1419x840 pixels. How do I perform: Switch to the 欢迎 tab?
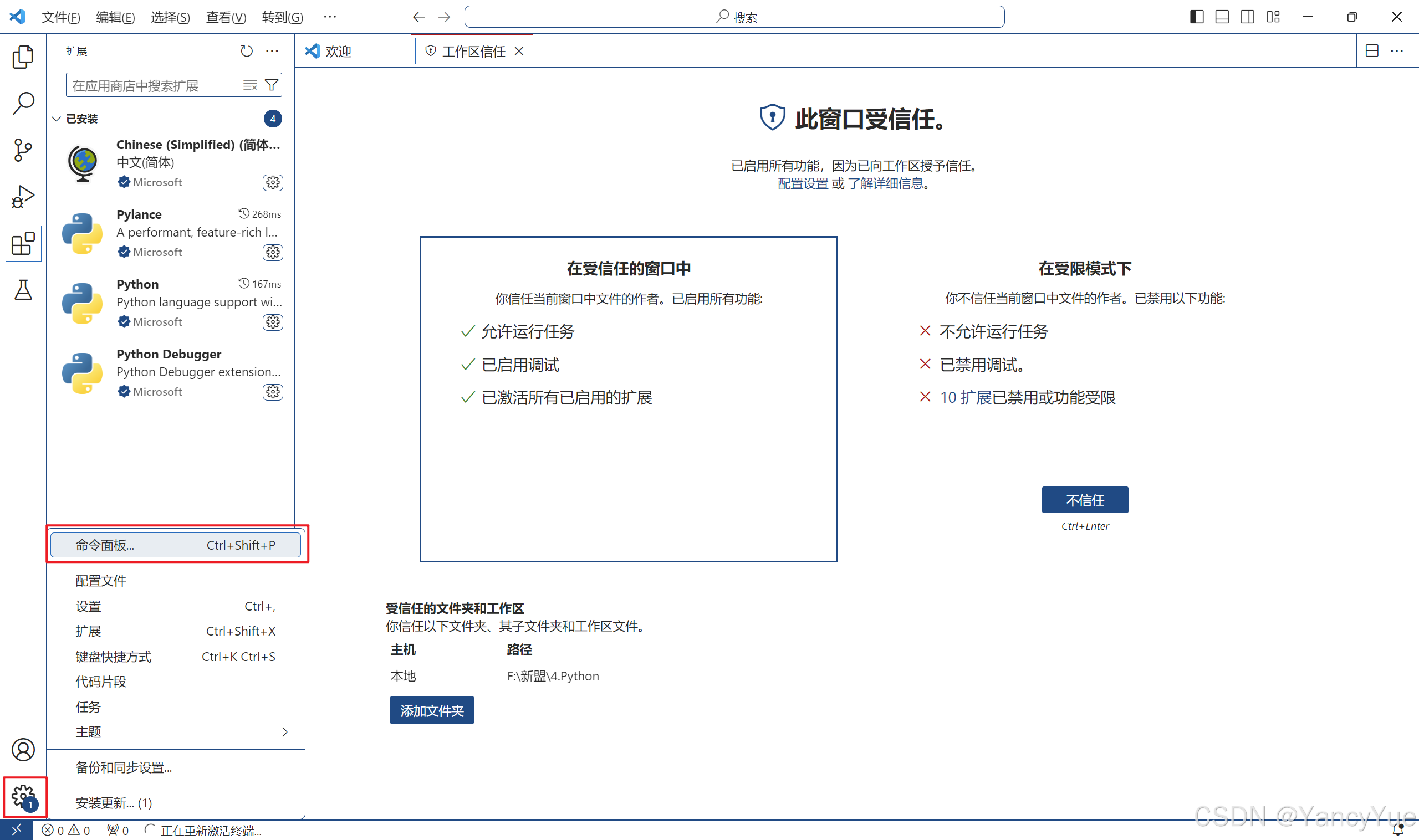(x=339, y=52)
